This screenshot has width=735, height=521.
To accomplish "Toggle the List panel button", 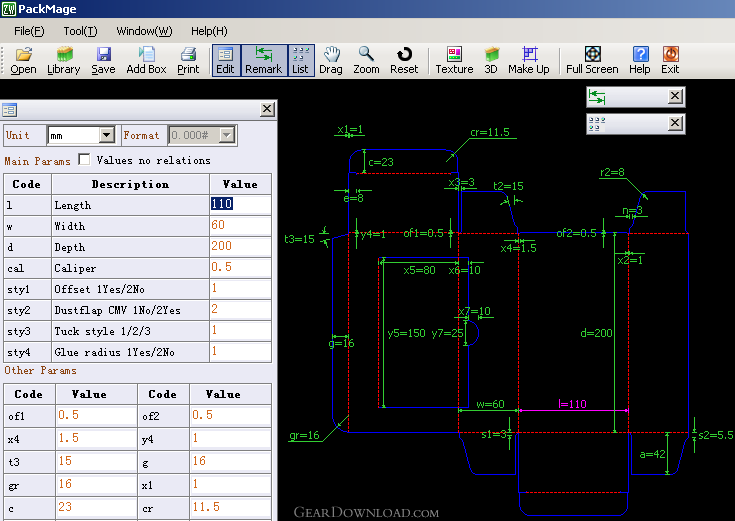I will pyautogui.click(x=300, y=60).
